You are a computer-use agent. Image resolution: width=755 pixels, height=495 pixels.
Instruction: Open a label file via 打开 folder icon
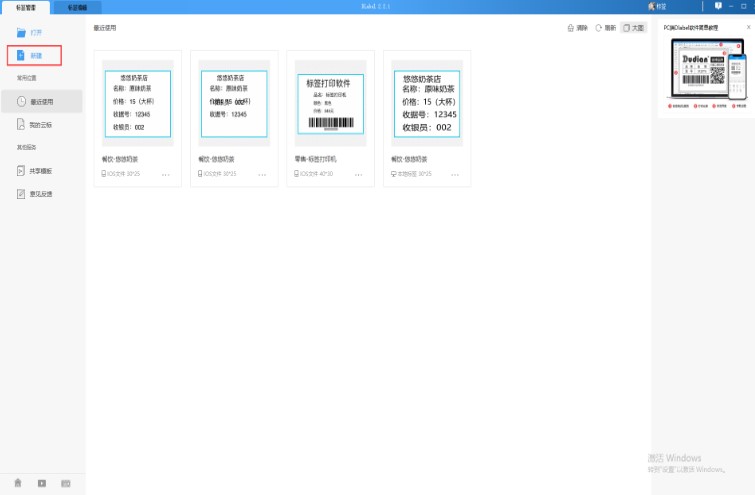point(21,32)
